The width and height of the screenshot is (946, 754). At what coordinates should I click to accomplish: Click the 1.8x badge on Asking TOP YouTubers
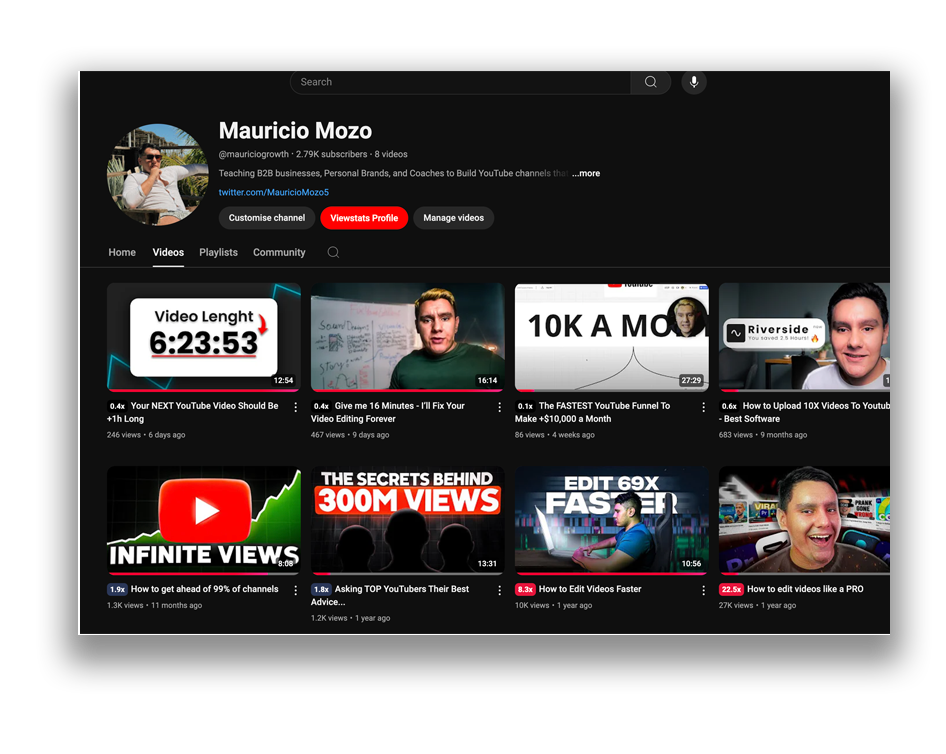coord(321,589)
